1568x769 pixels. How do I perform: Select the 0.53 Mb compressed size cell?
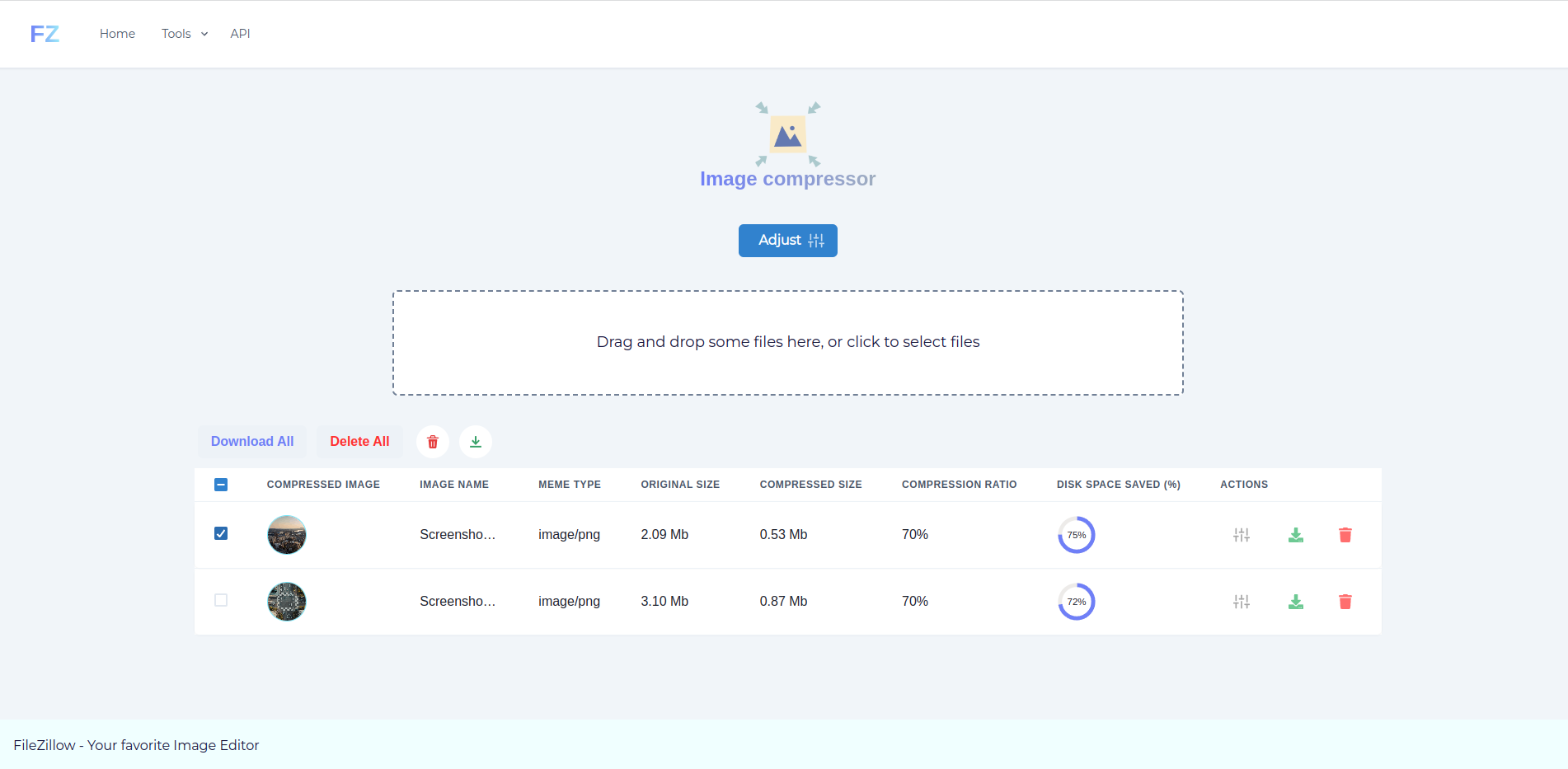pyautogui.click(x=783, y=535)
